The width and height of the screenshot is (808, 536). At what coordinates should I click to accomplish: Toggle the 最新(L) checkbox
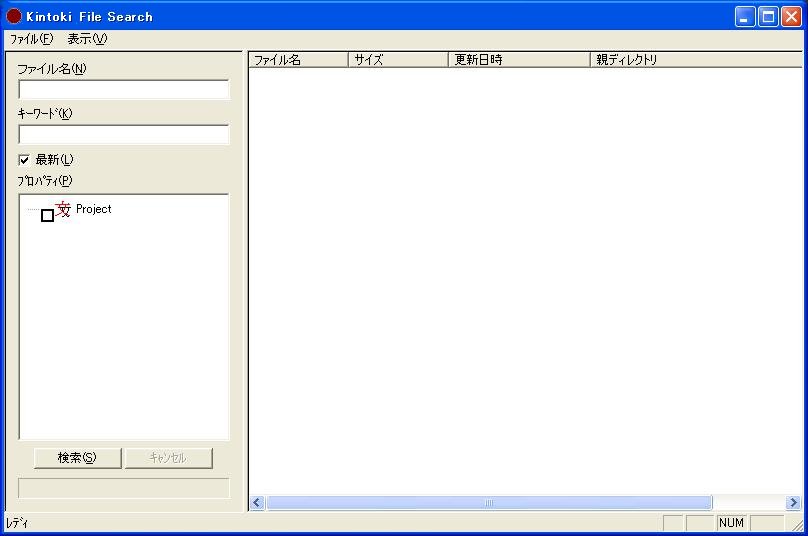coord(24,160)
